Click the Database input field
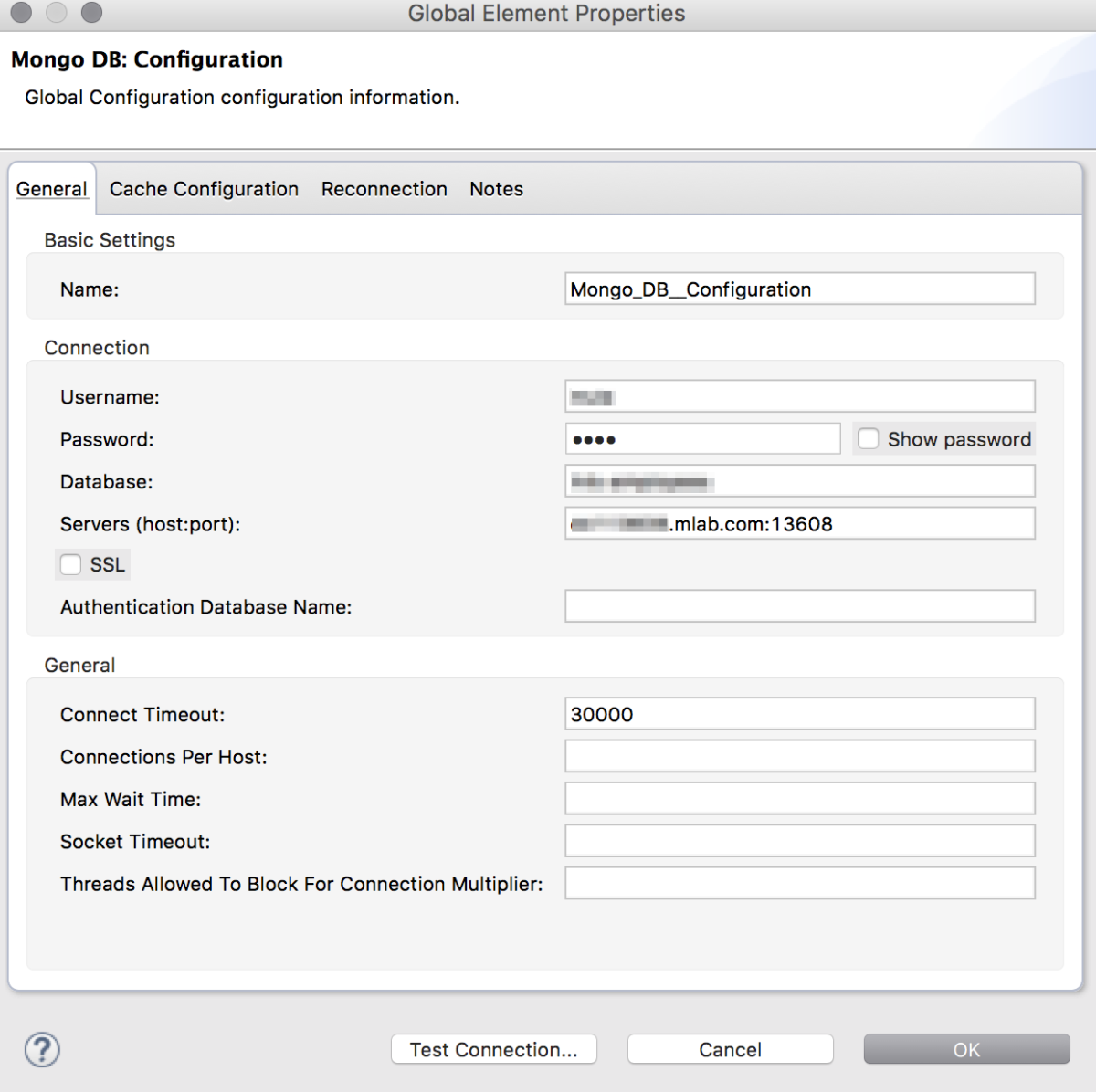Screen dimensions: 1096x1092 pyautogui.click(x=799, y=481)
